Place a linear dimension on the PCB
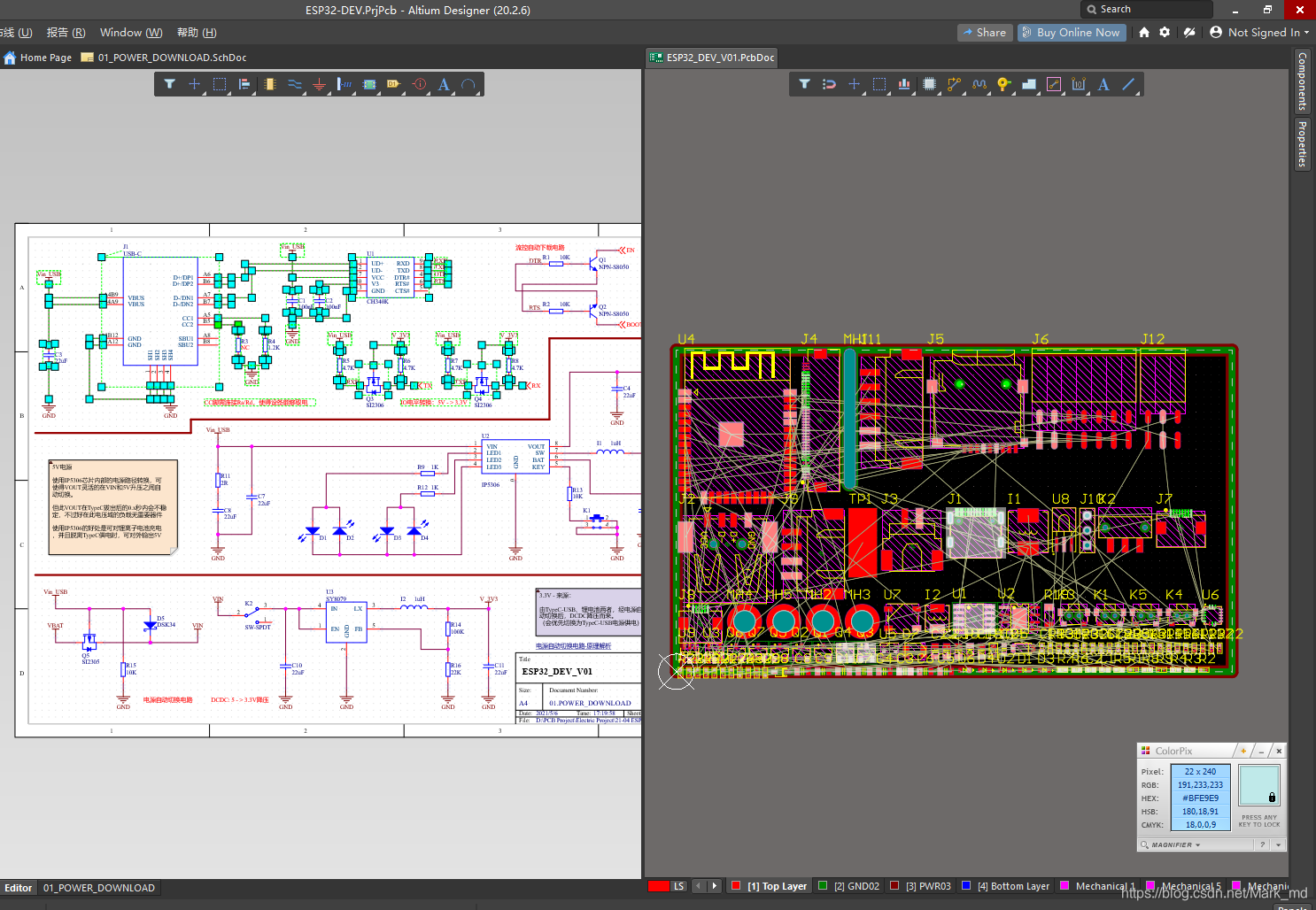Viewport: 1316px width, 910px height. (x=1078, y=84)
